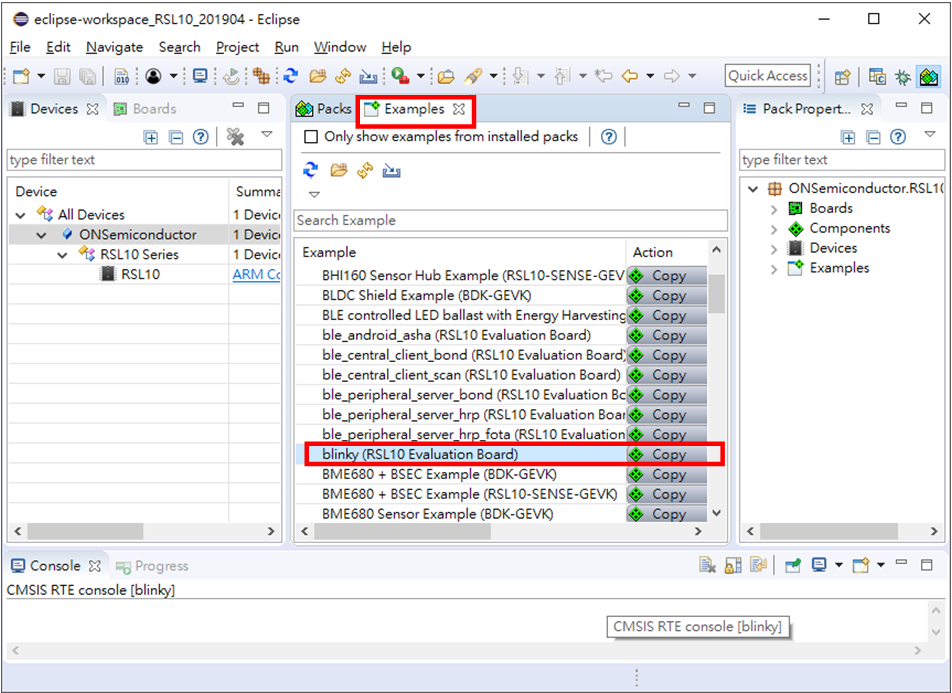Click the Copy button for blinky example
Viewport: 952px width, 693px height.
point(666,454)
